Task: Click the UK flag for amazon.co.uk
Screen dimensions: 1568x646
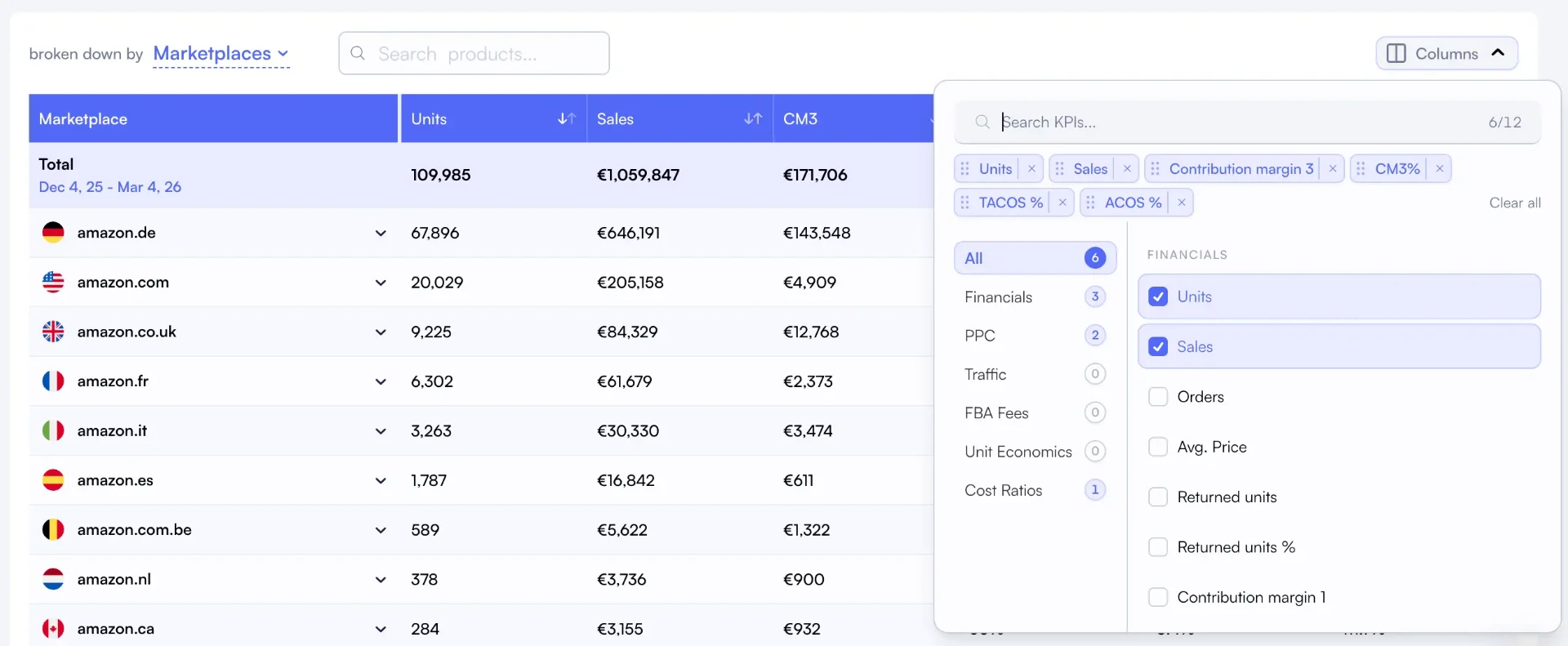Action: tap(53, 332)
